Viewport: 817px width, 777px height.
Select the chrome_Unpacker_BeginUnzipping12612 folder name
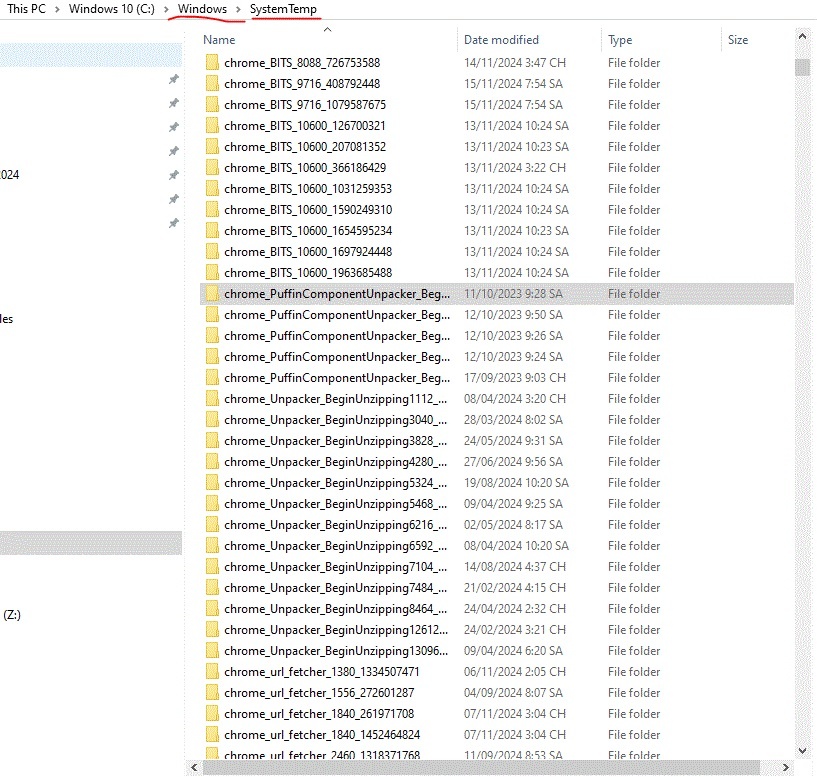[336, 630]
